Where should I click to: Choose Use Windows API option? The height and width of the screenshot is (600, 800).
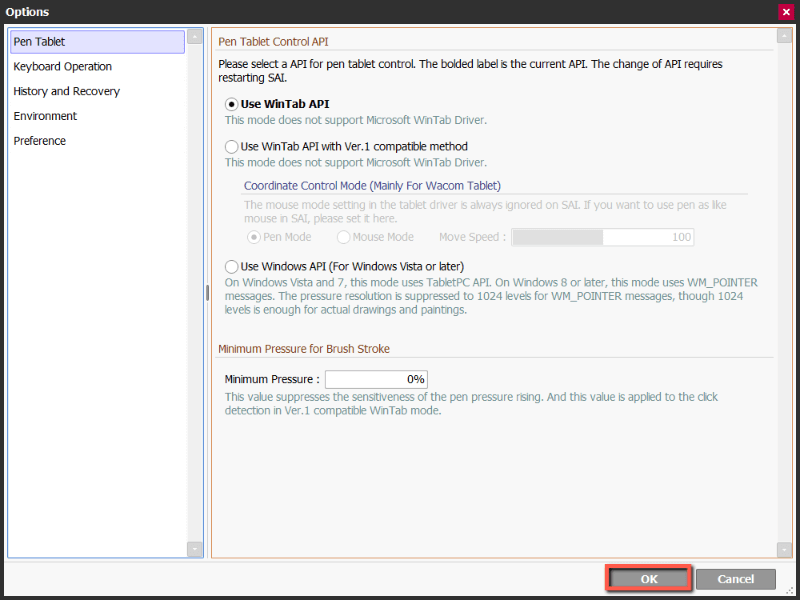(231, 267)
